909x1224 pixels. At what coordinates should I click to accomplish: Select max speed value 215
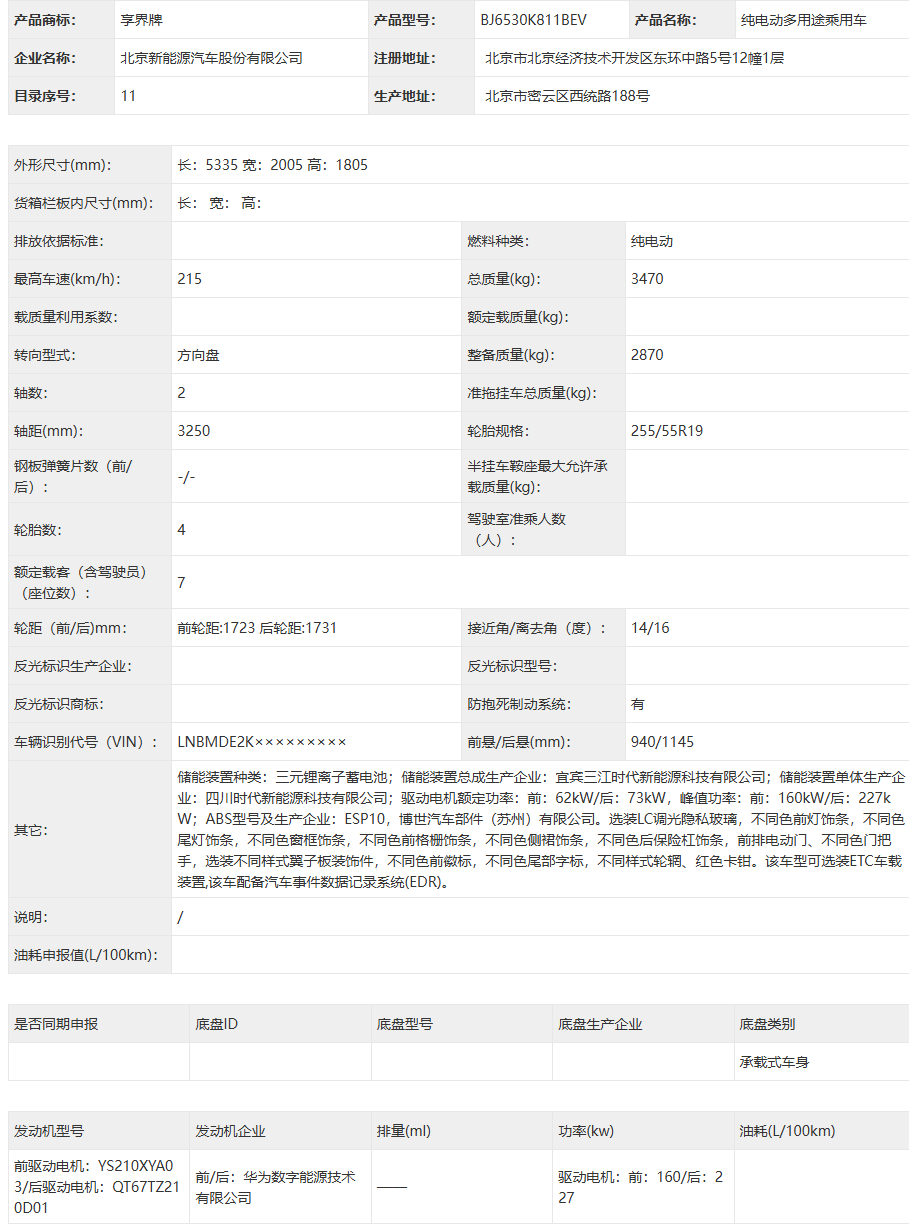coord(189,279)
